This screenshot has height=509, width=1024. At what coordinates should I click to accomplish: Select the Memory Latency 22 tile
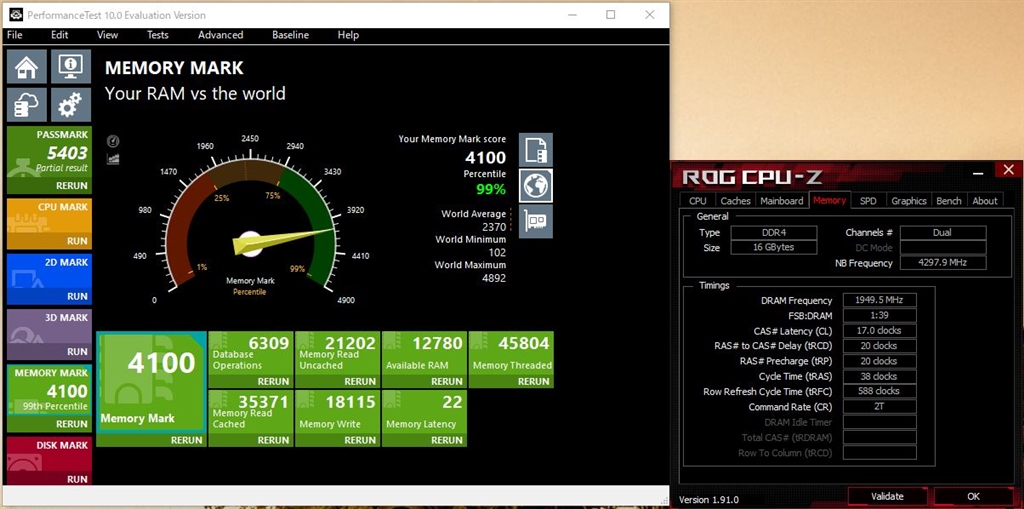pos(424,412)
